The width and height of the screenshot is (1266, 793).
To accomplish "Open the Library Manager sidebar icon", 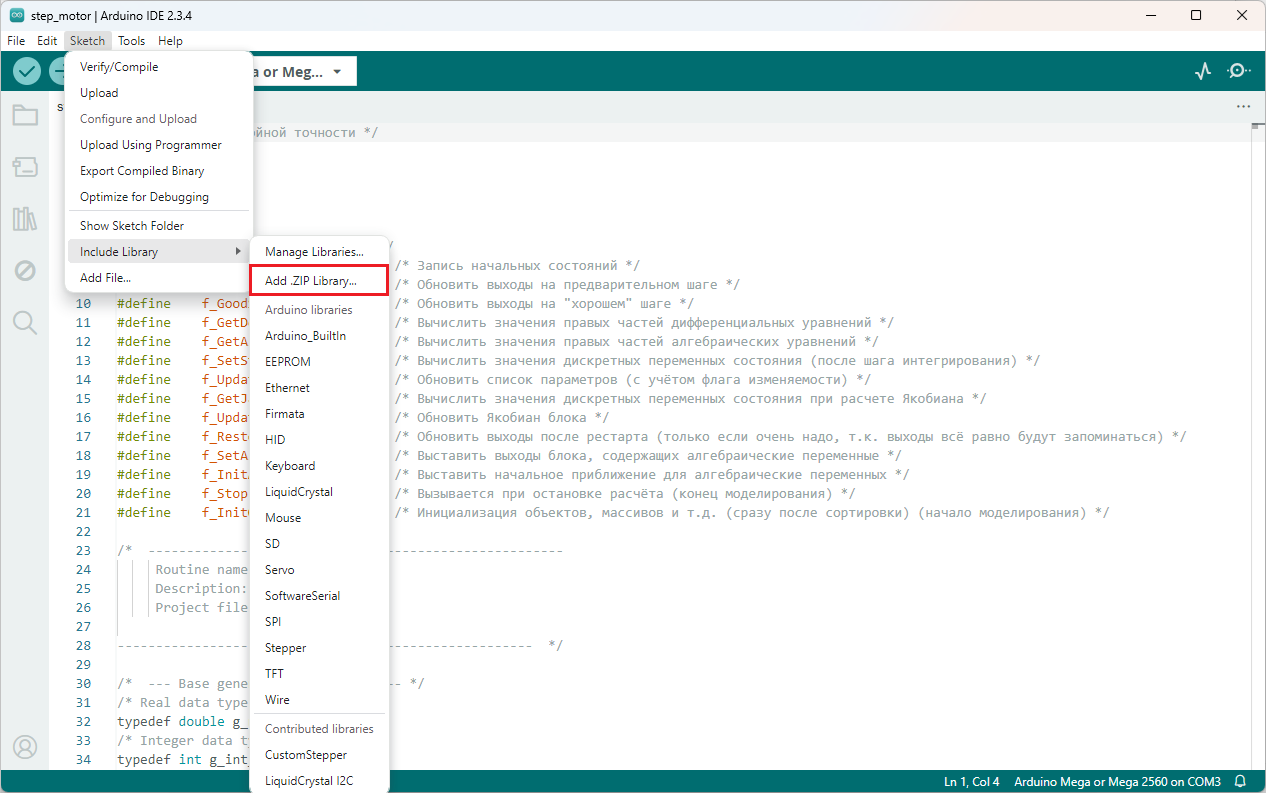I will tap(25, 219).
